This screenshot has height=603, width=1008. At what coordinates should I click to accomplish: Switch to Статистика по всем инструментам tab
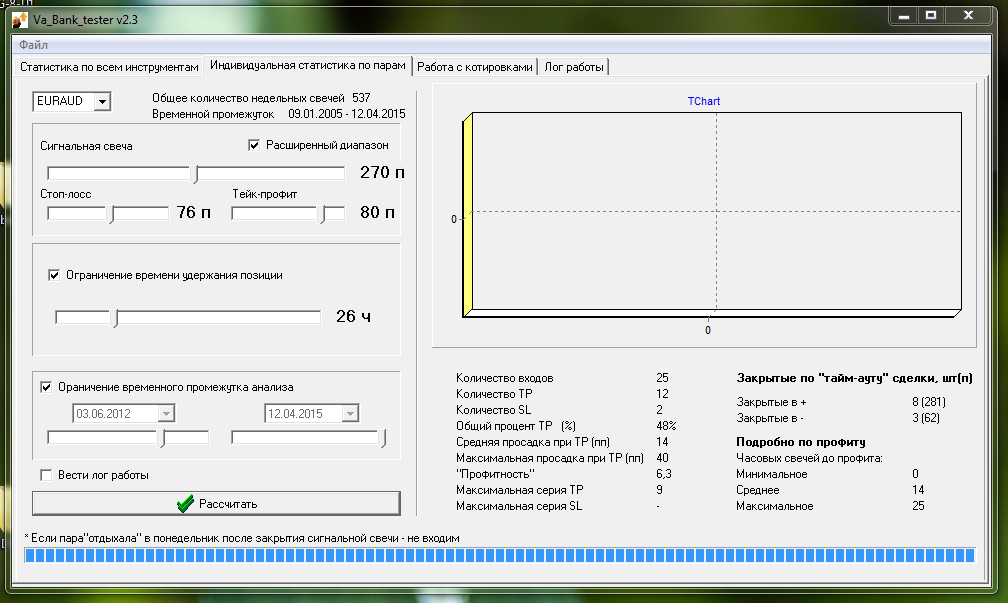[x=109, y=67]
